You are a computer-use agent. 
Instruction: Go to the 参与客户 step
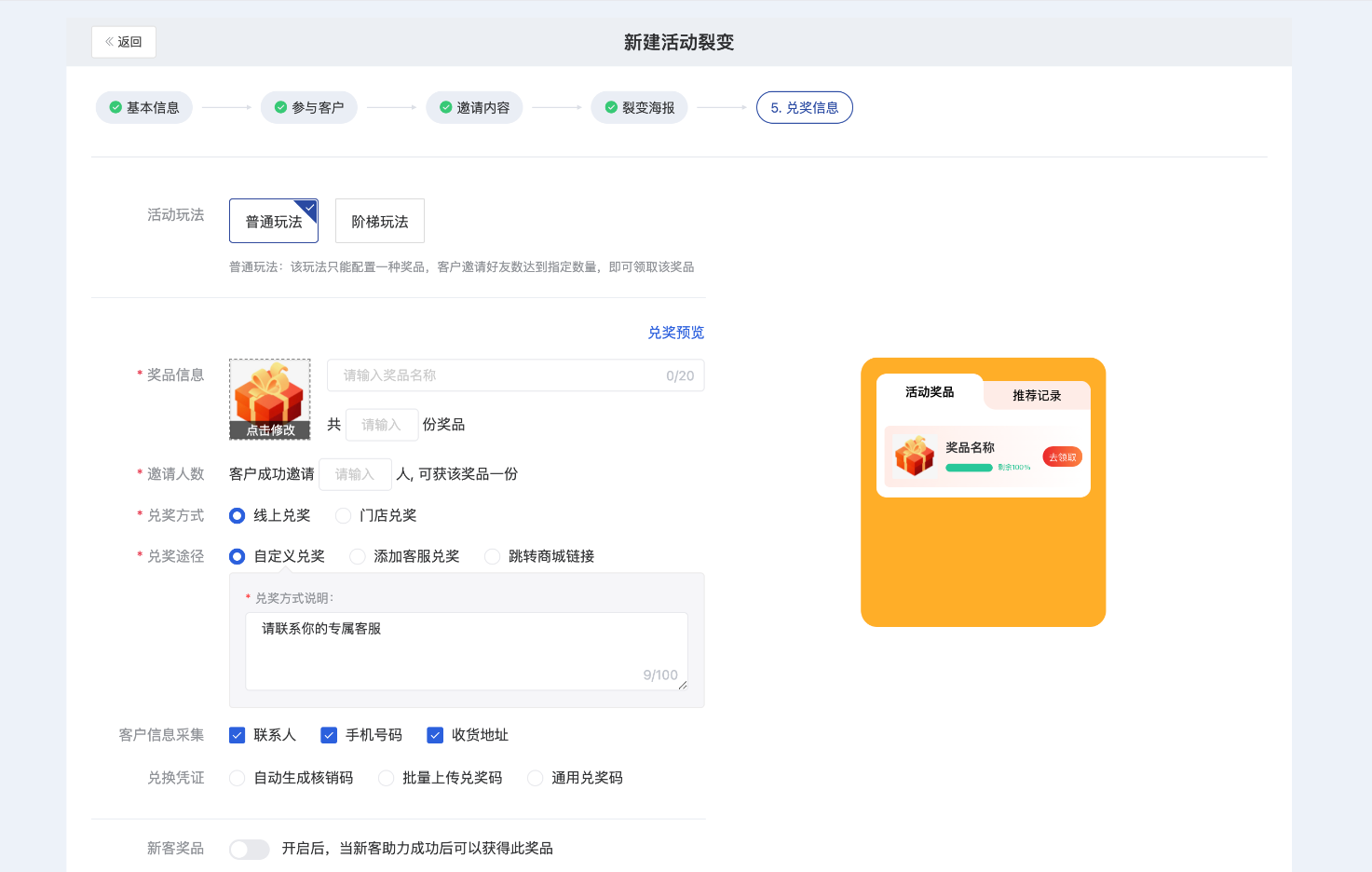[309, 107]
